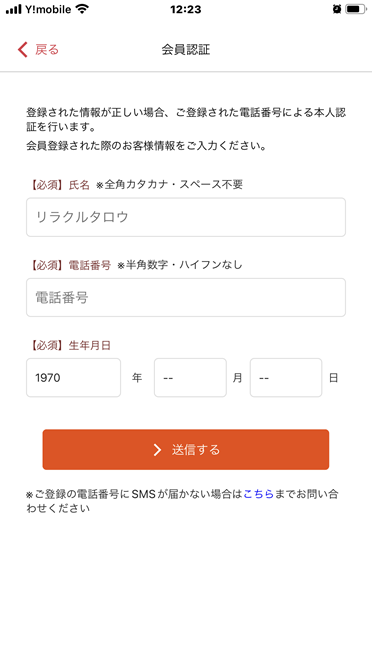Open the birth month dropdown before 月
This screenshot has height=662, width=372.
[190, 377]
